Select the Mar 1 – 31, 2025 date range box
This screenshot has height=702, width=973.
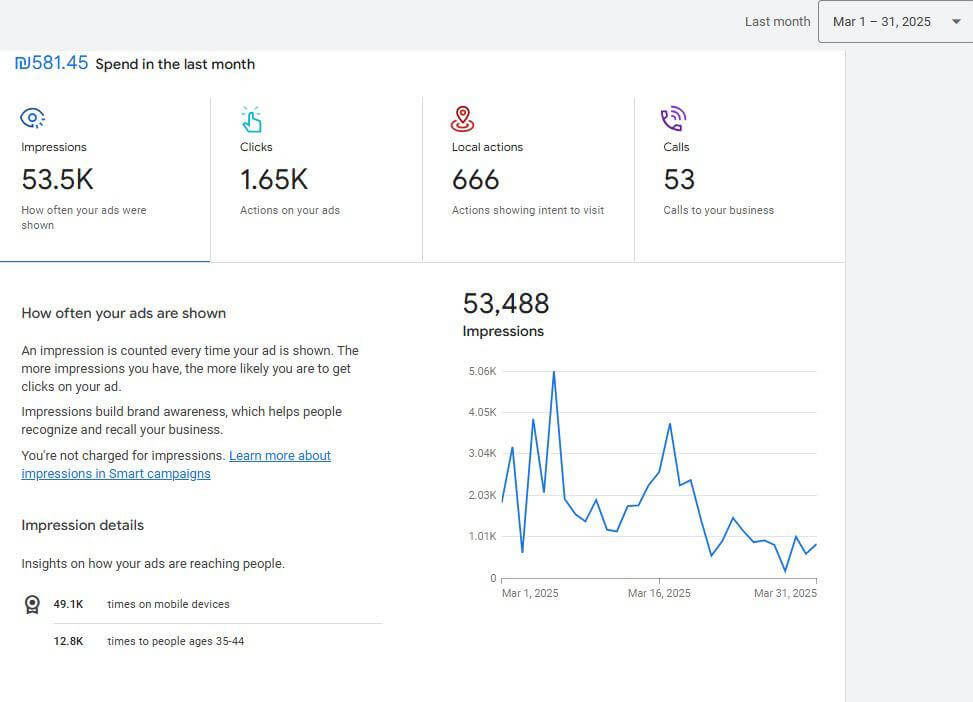tap(895, 22)
